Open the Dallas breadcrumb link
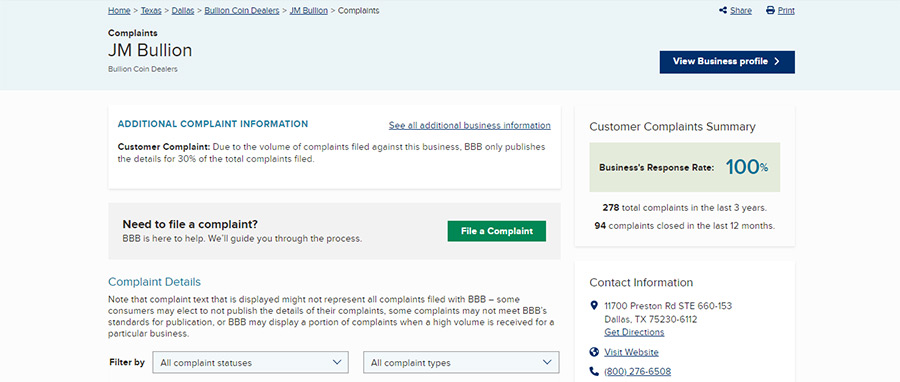The height and width of the screenshot is (382, 900). click(183, 10)
